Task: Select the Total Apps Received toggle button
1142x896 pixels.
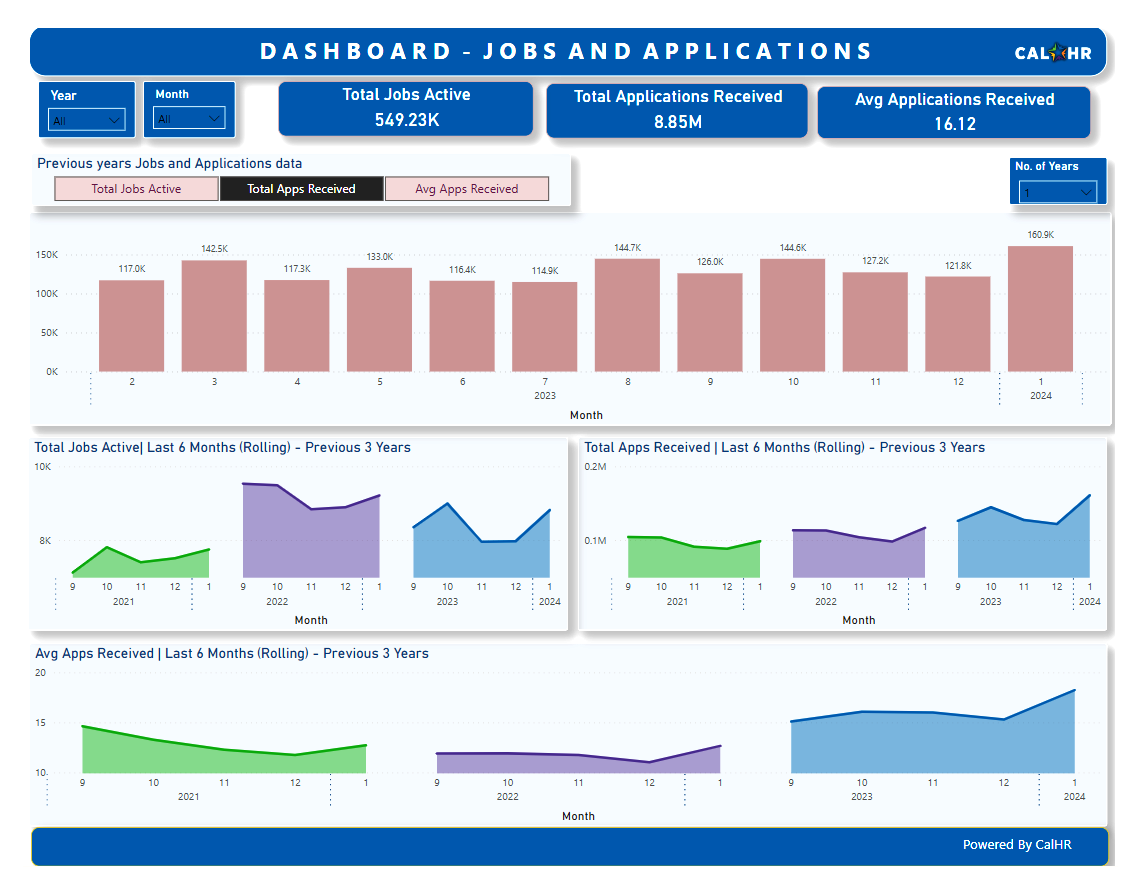Action: [x=301, y=189]
